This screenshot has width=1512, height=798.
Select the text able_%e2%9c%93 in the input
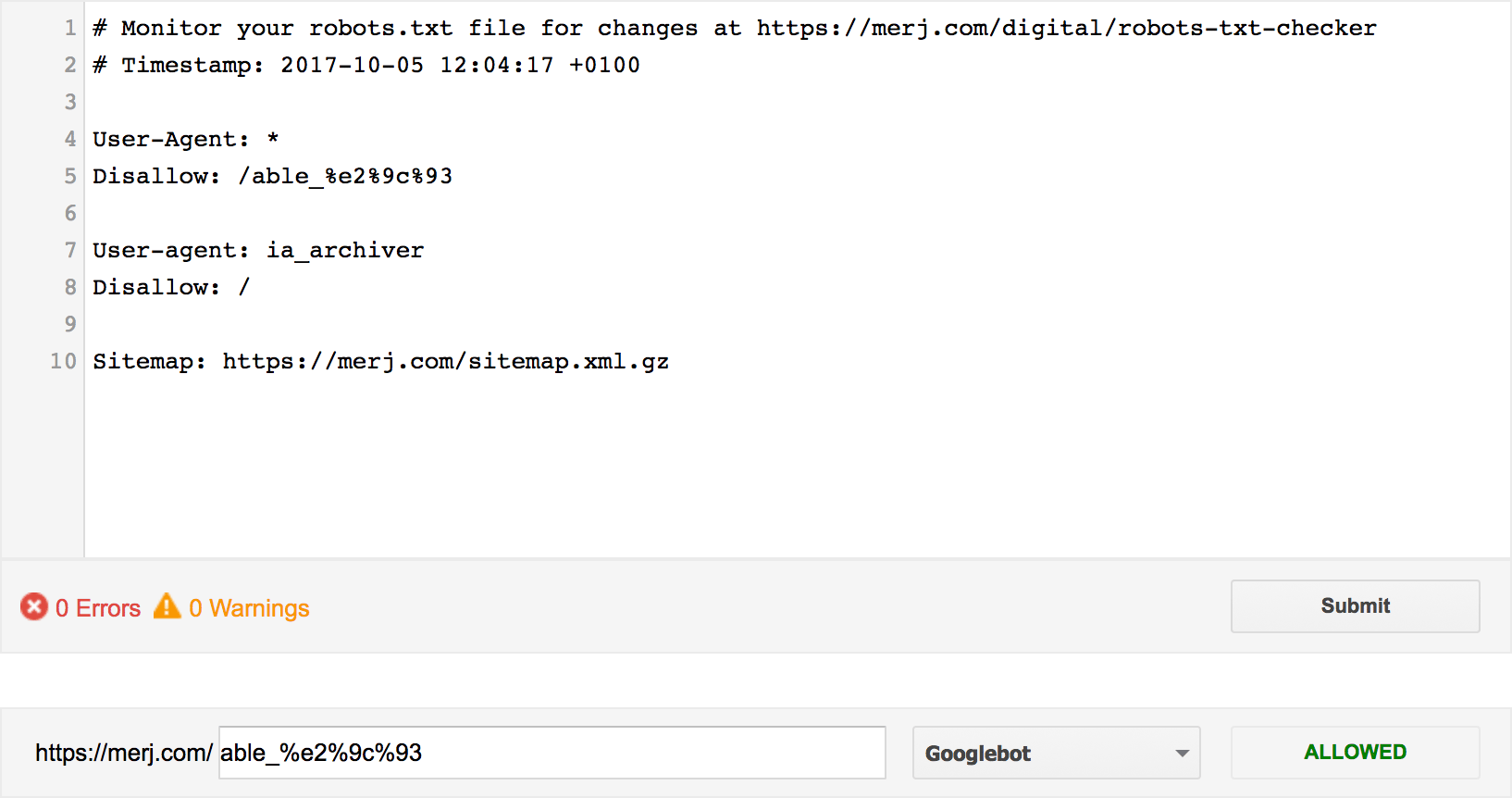coord(319,753)
